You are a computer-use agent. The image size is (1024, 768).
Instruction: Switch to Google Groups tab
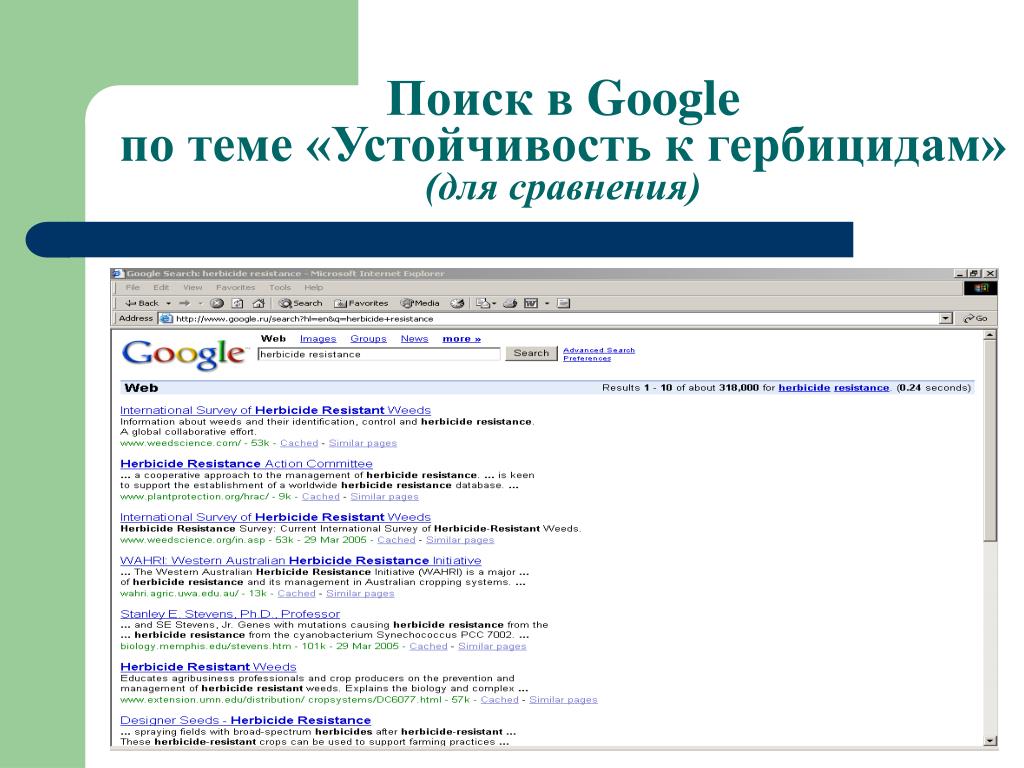(368, 339)
